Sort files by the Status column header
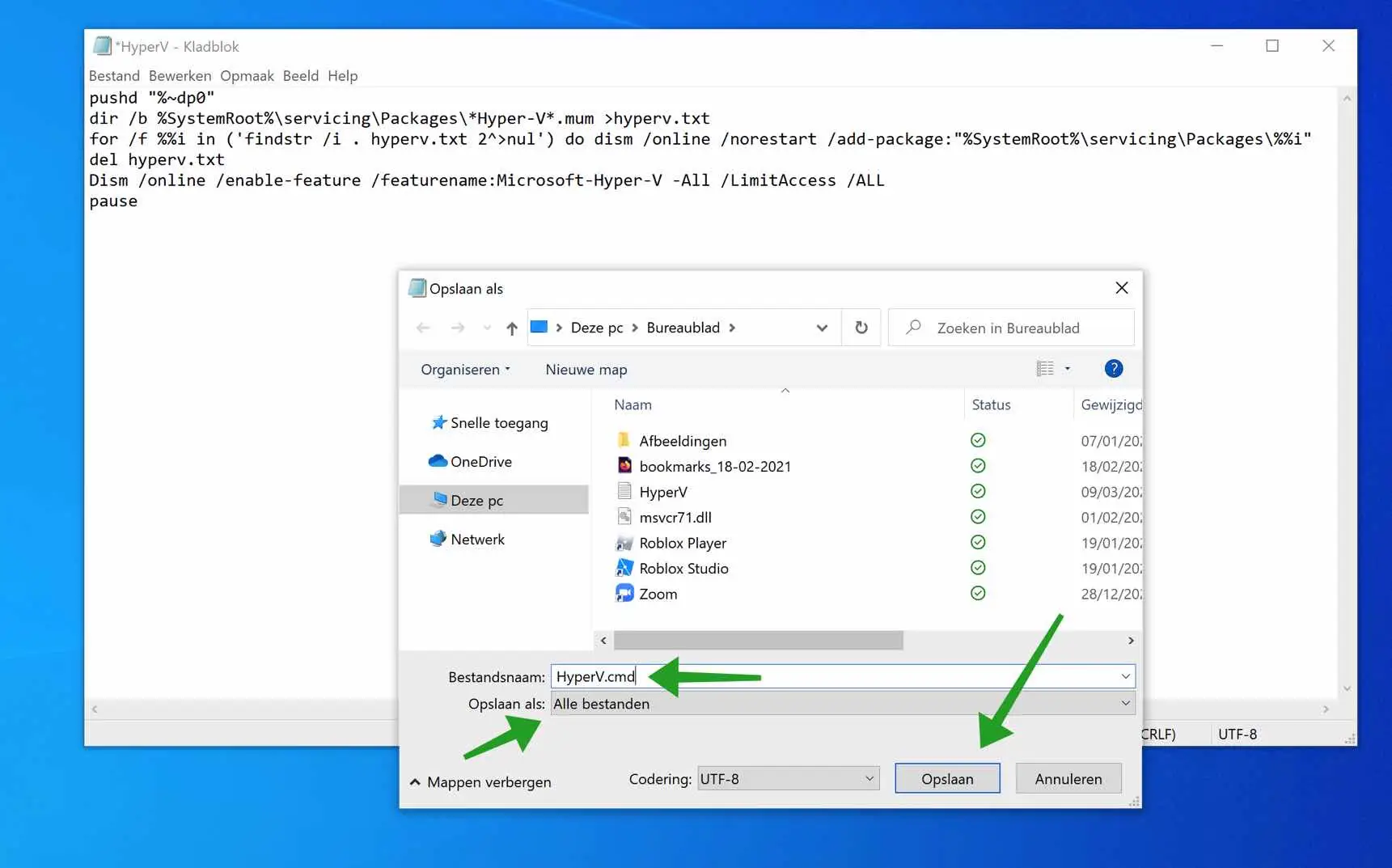 [x=991, y=404]
